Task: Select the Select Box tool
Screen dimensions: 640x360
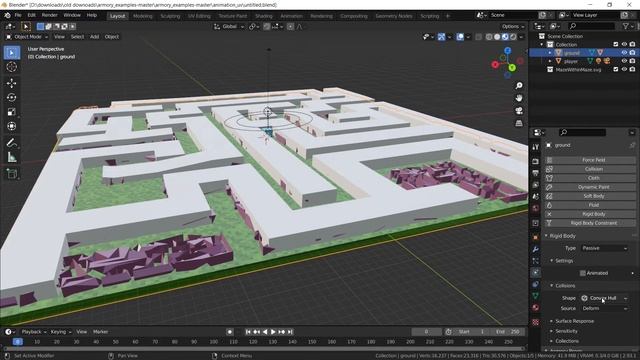Action: [x=12, y=53]
